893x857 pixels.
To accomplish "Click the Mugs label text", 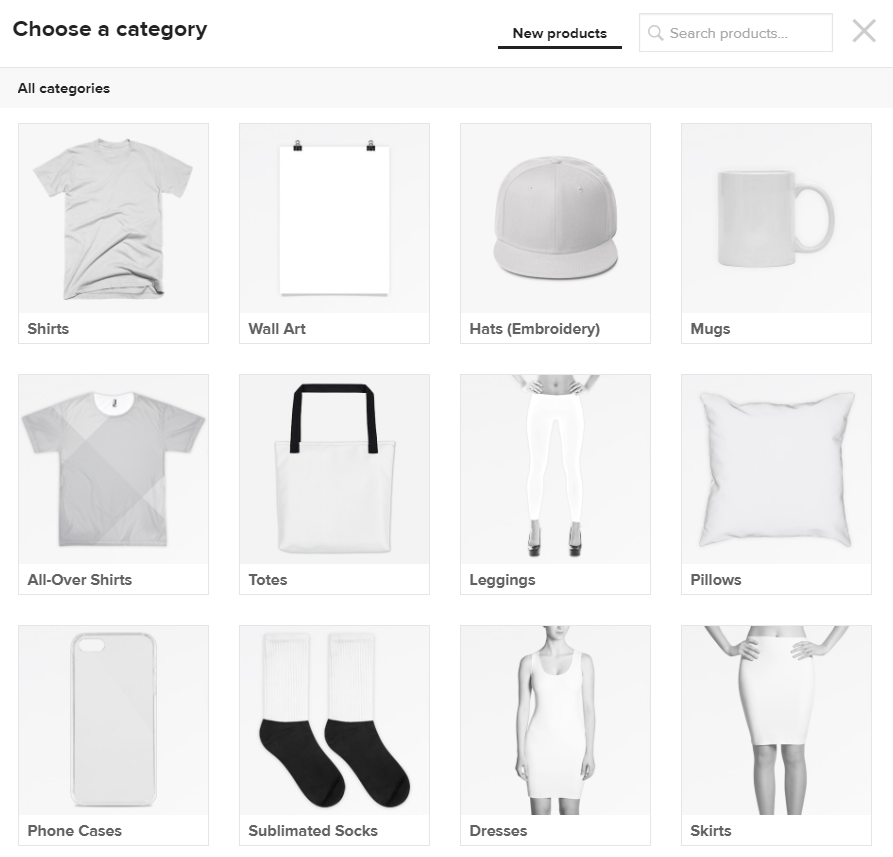I will 710,329.
